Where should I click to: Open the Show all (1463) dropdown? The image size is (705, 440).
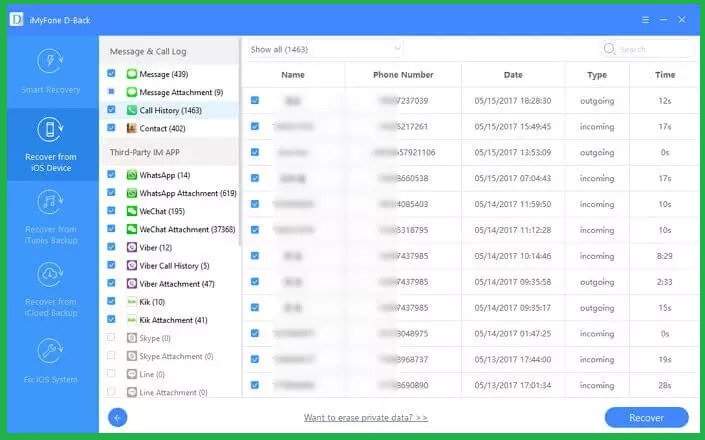coord(325,49)
